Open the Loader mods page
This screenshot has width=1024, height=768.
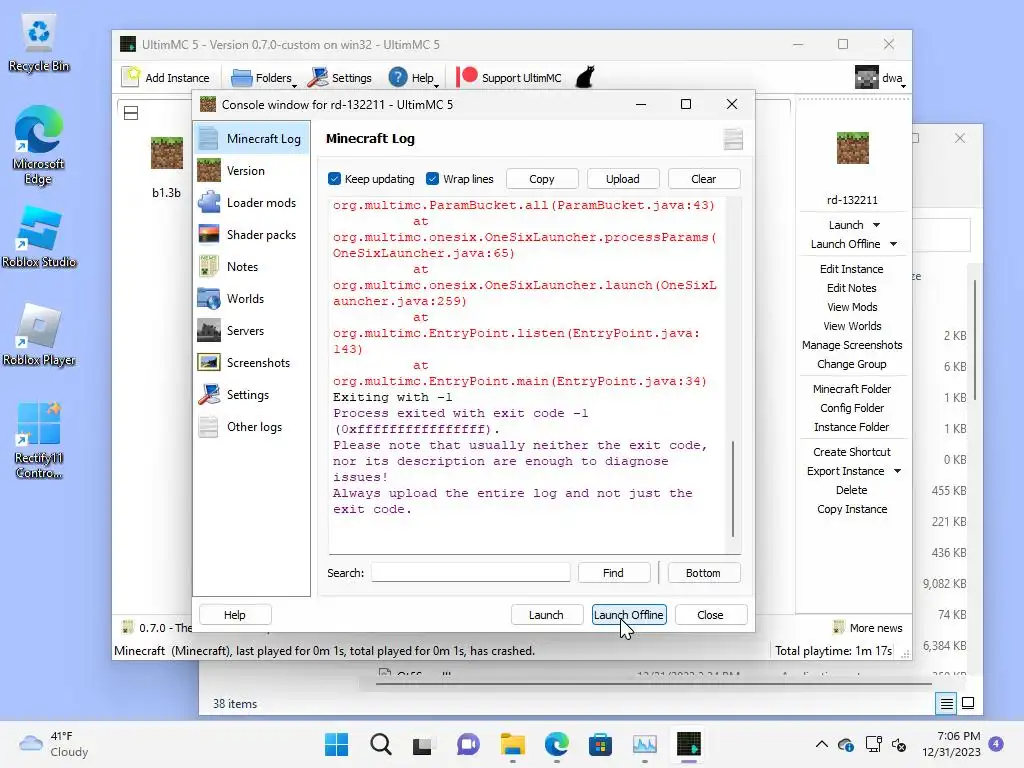(x=251, y=202)
